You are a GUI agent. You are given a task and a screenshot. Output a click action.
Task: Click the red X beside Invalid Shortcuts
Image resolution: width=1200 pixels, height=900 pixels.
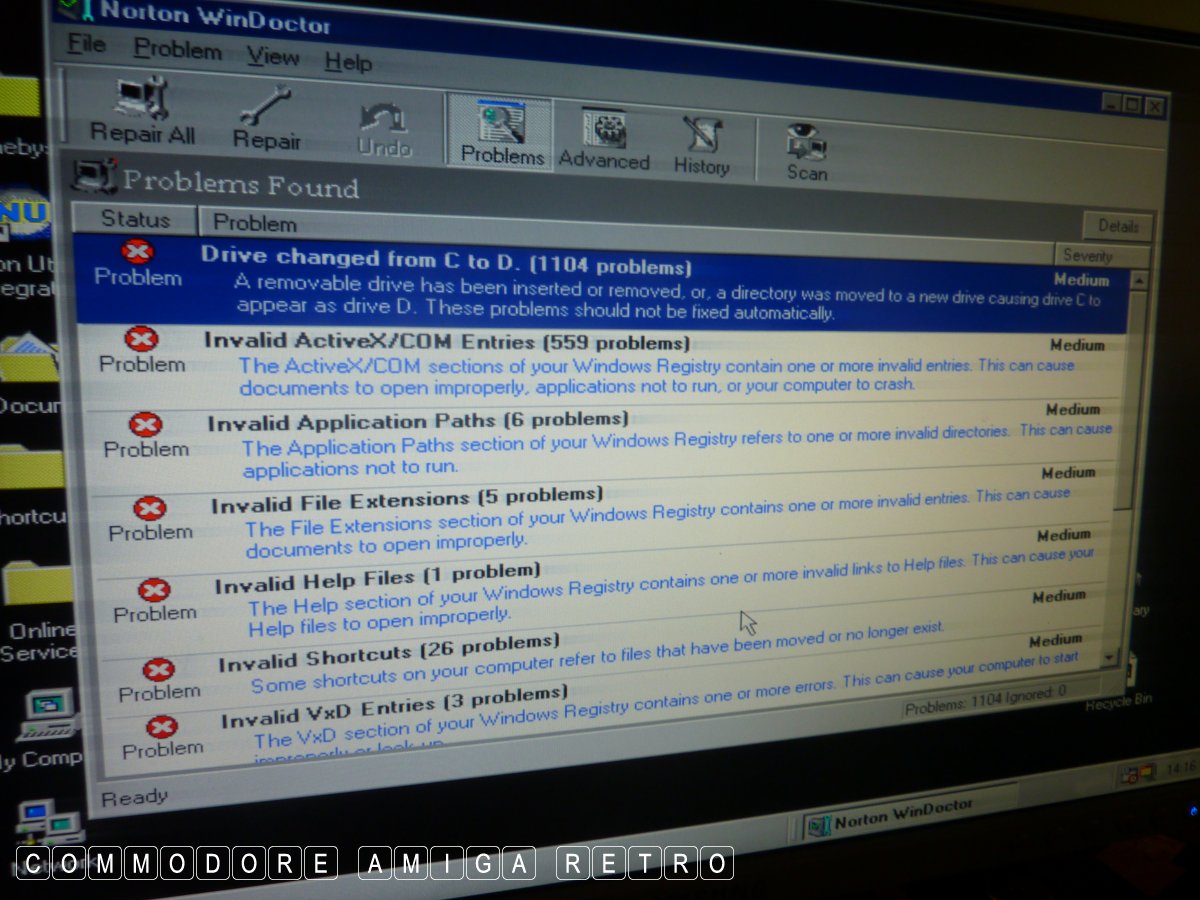158,669
